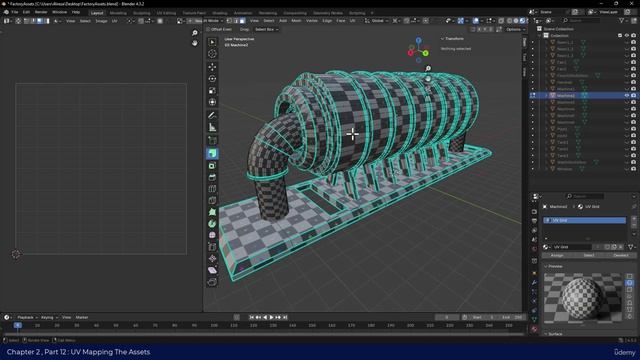Open the File menu

15,12
